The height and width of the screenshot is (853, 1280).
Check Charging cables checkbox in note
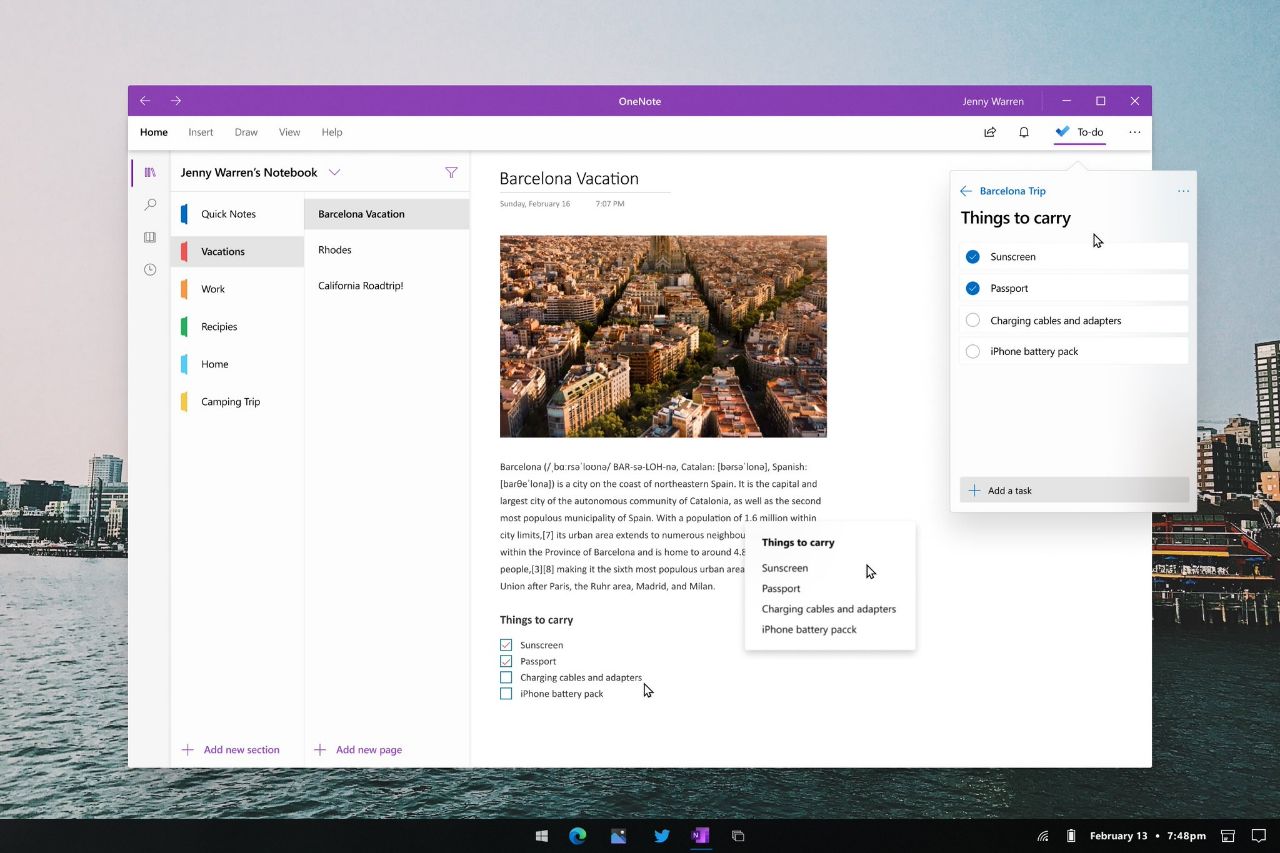pyautogui.click(x=506, y=677)
